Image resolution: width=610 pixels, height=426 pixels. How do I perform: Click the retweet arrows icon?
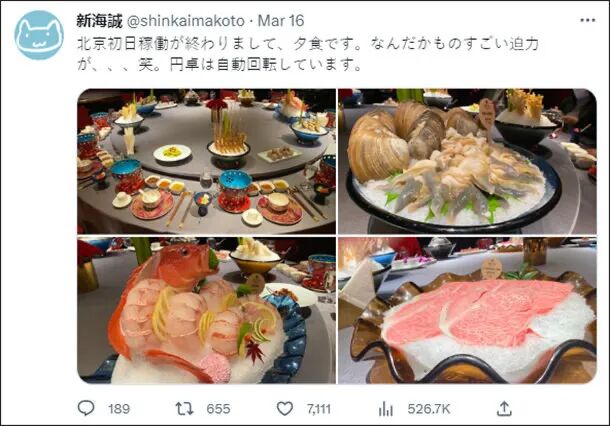[x=184, y=409]
